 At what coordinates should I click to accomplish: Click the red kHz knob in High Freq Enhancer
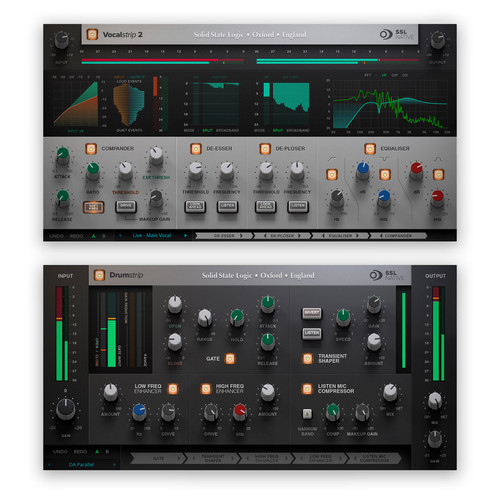pos(240,413)
